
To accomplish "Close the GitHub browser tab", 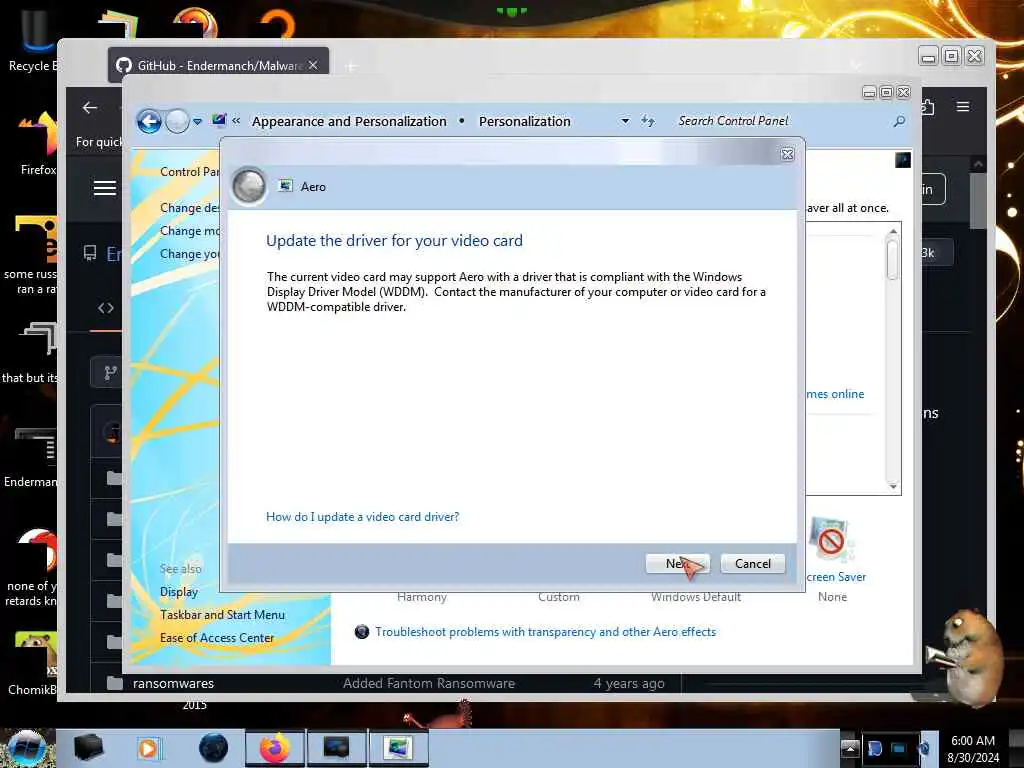I will [313, 65].
